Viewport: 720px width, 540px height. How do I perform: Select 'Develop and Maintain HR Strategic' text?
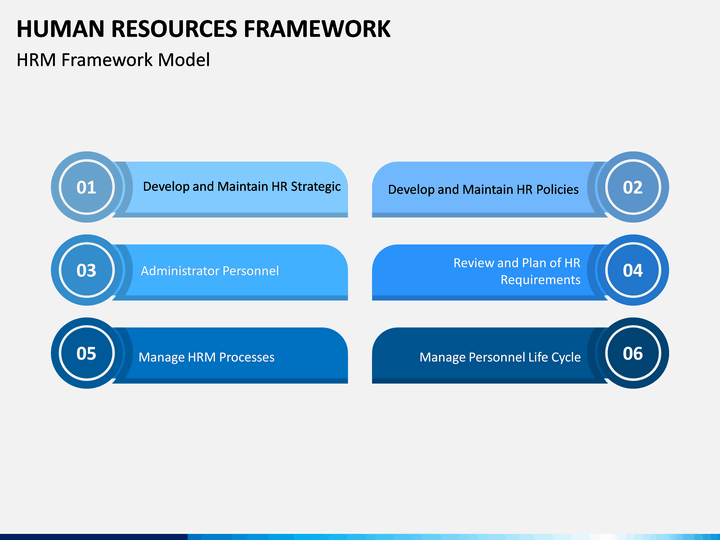tap(242, 187)
